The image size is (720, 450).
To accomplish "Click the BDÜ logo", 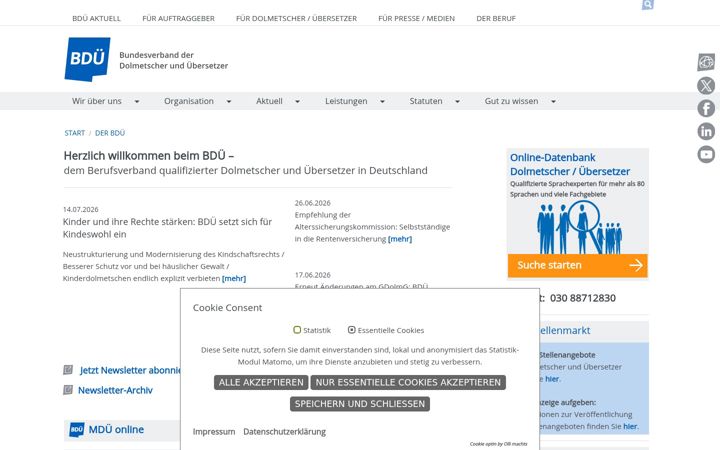I will click(x=87, y=59).
